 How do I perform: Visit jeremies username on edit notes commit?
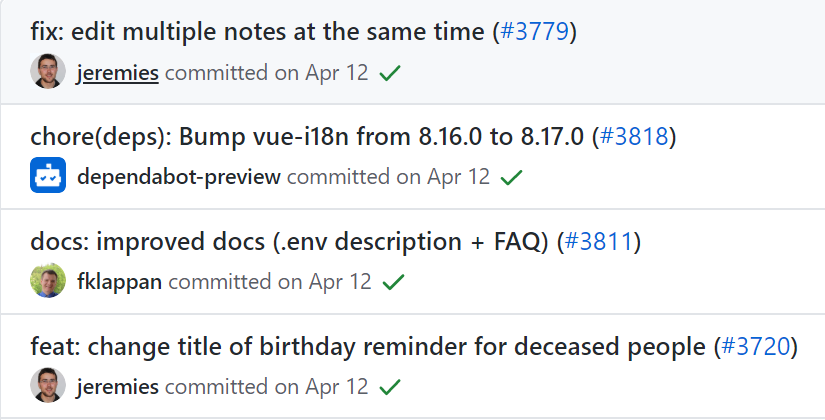click(x=117, y=73)
